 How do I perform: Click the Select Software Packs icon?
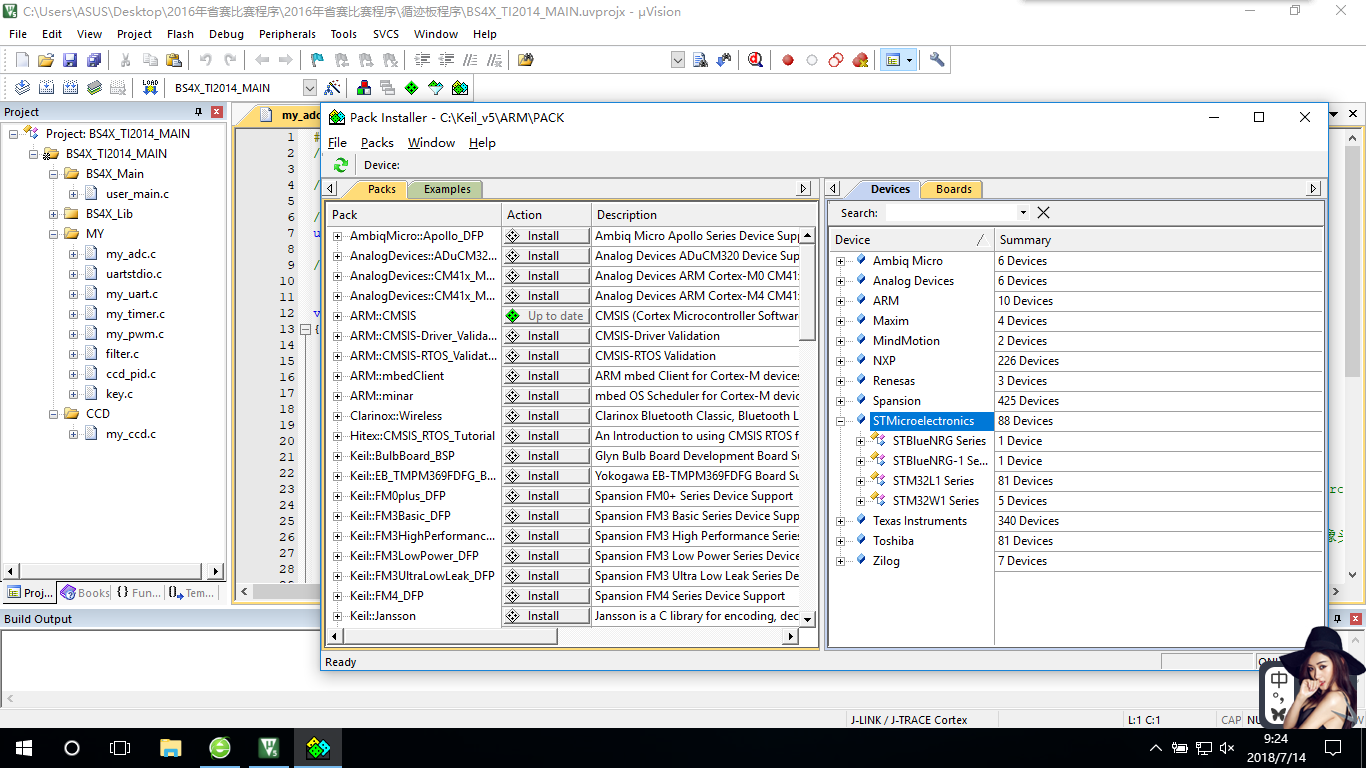click(x=436, y=88)
